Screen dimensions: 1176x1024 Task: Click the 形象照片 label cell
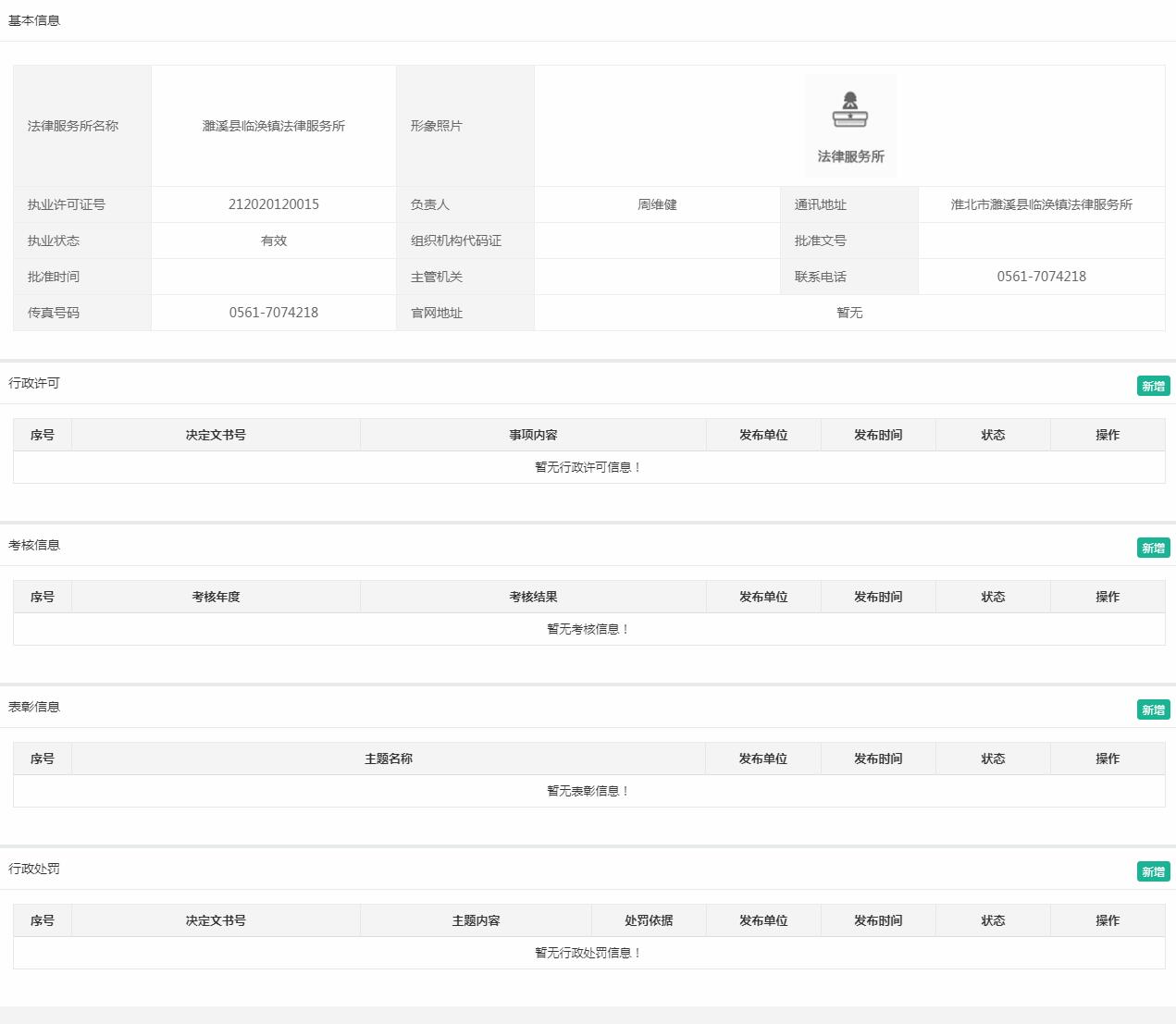(465, 126)
